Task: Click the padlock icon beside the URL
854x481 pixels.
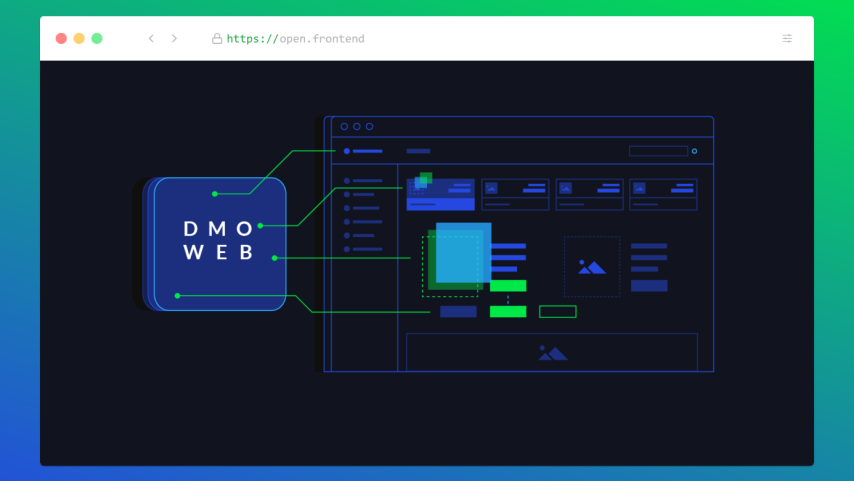Action: (216, 39)
